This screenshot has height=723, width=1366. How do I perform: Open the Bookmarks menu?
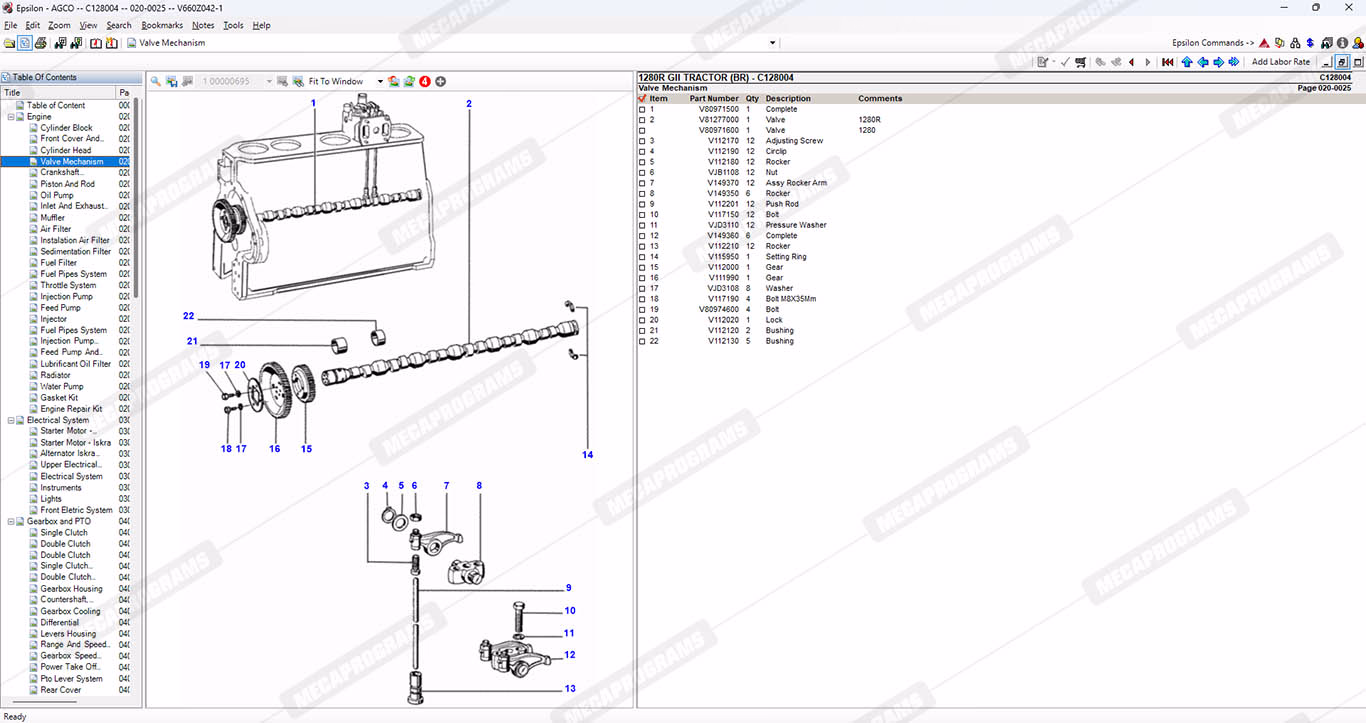(161, 25)
